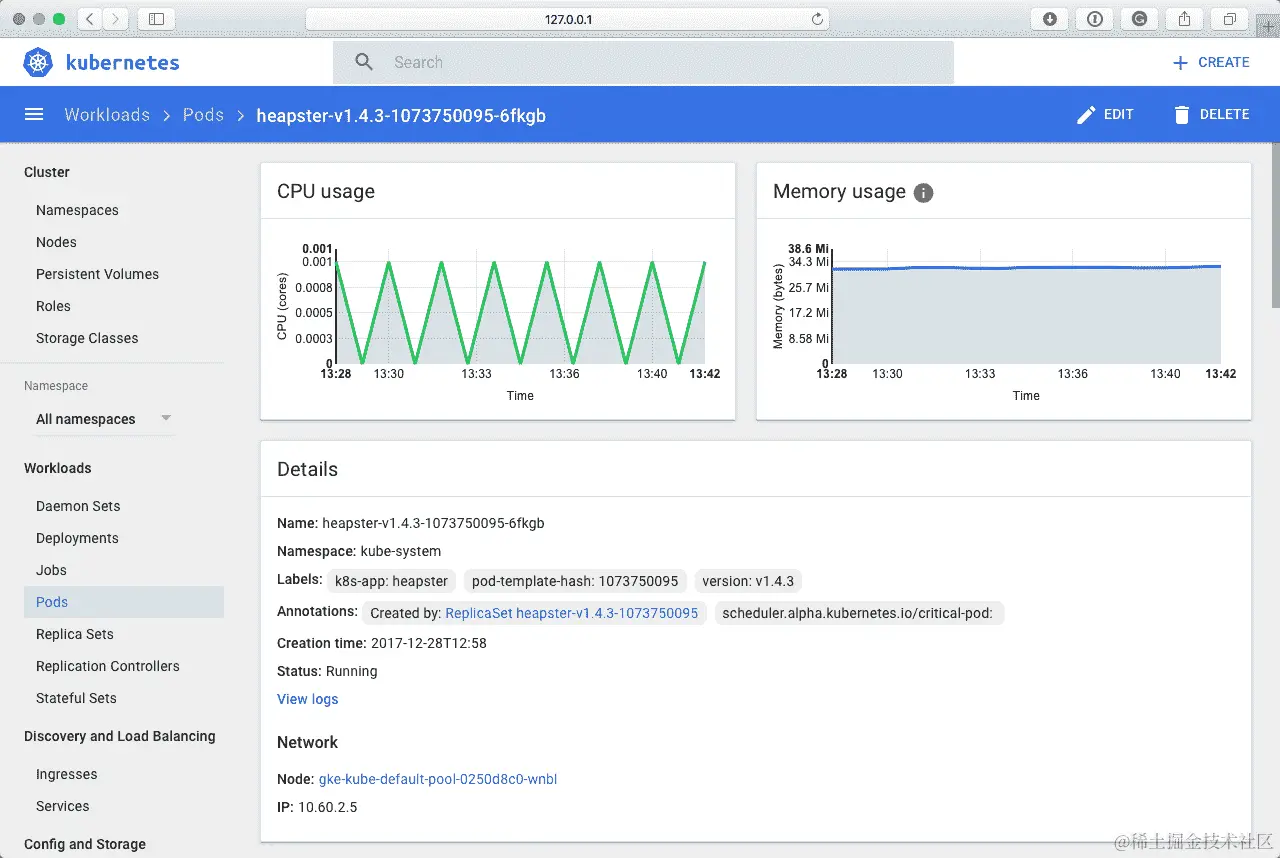The image size is (1280, 858).
Task: Open the All namespaces dropdown
Action: point(104,419)
